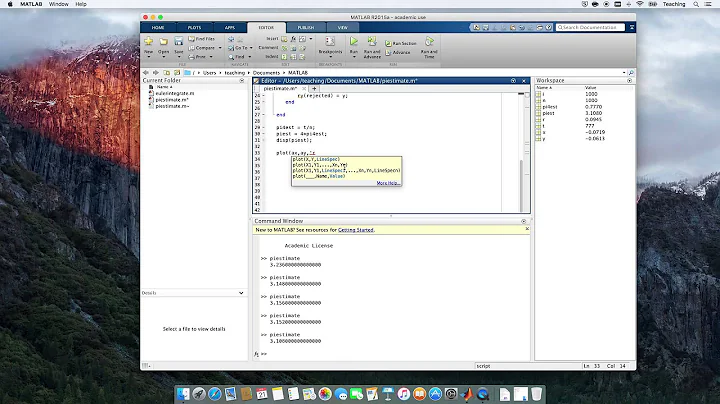Open the Current Folder panel actions menu

coord(242,80)
